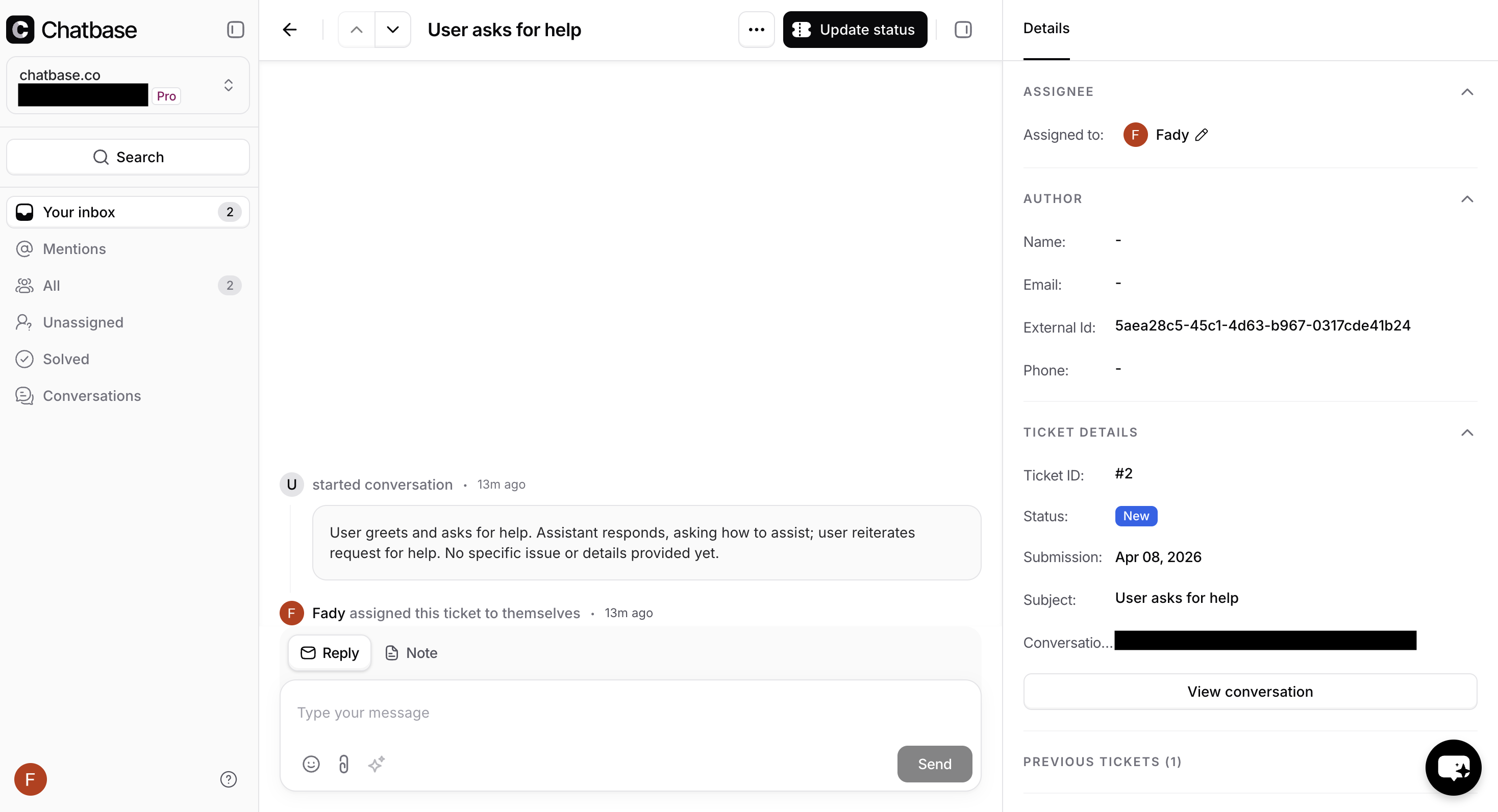Viewport: 1498px width, 812px height.
Task: Open the more options ellipsis menu
Action: pos(756,29)
